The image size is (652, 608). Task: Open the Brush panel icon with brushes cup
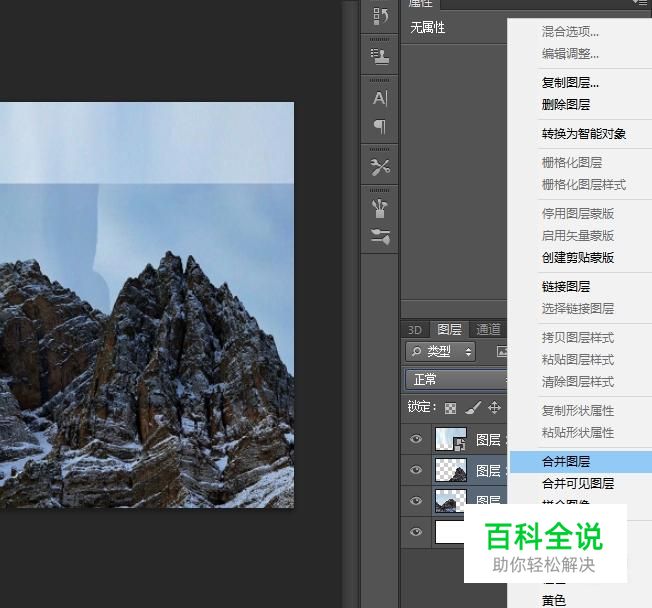pos(379,208)
